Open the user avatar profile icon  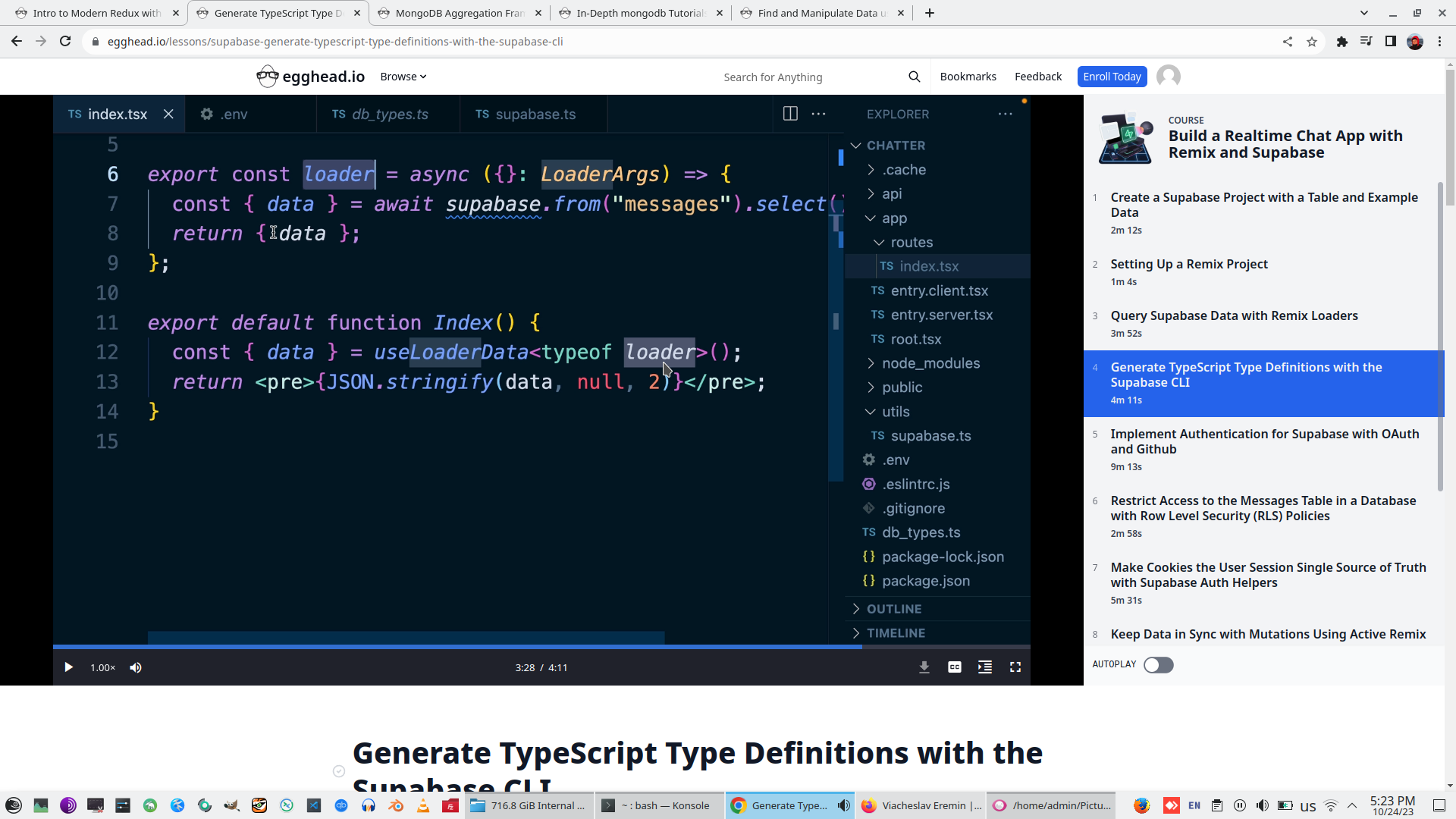coord(1168,77)
